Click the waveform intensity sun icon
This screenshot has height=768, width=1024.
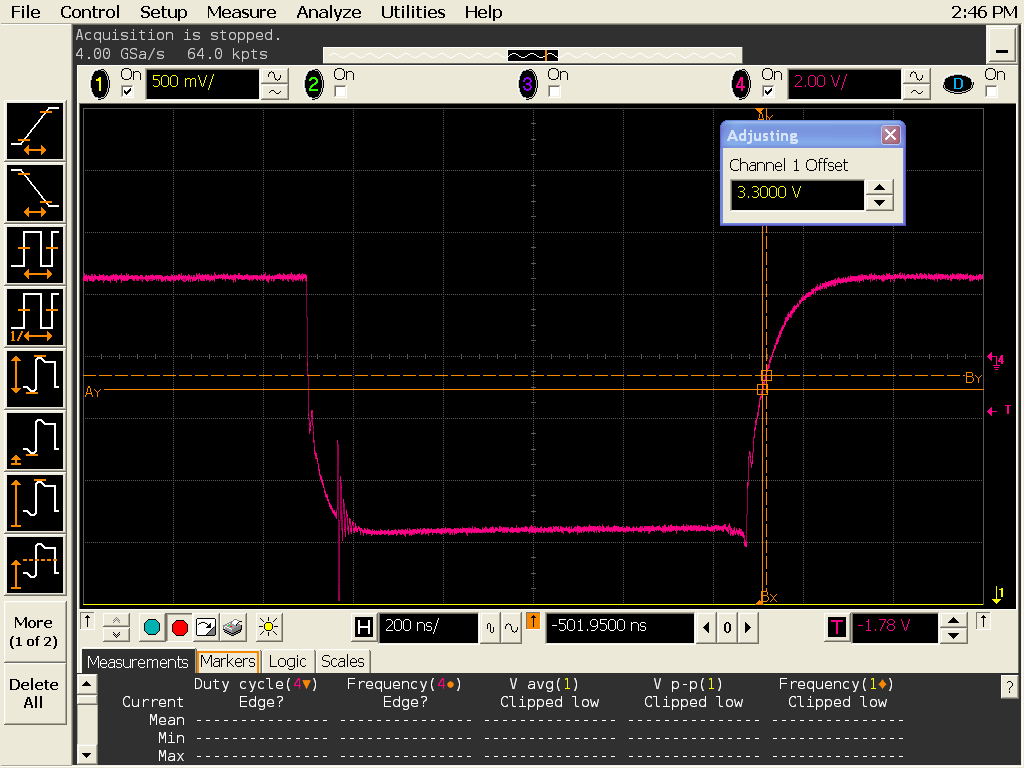tap(268, 628)
